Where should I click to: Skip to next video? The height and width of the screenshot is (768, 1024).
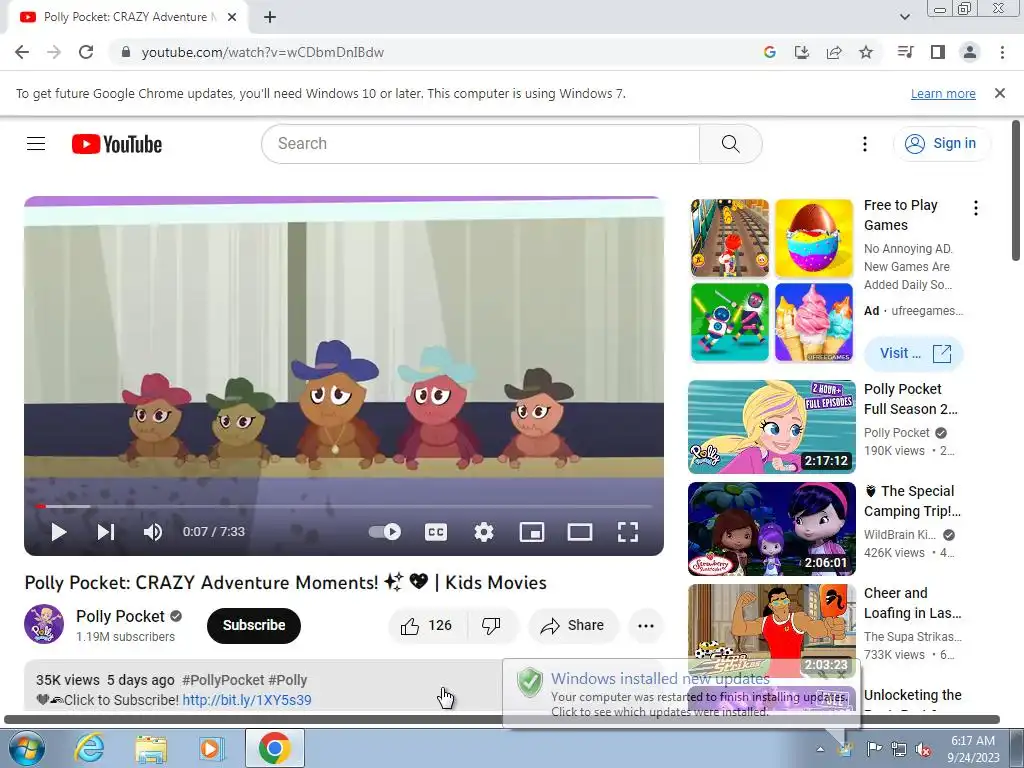106,532
